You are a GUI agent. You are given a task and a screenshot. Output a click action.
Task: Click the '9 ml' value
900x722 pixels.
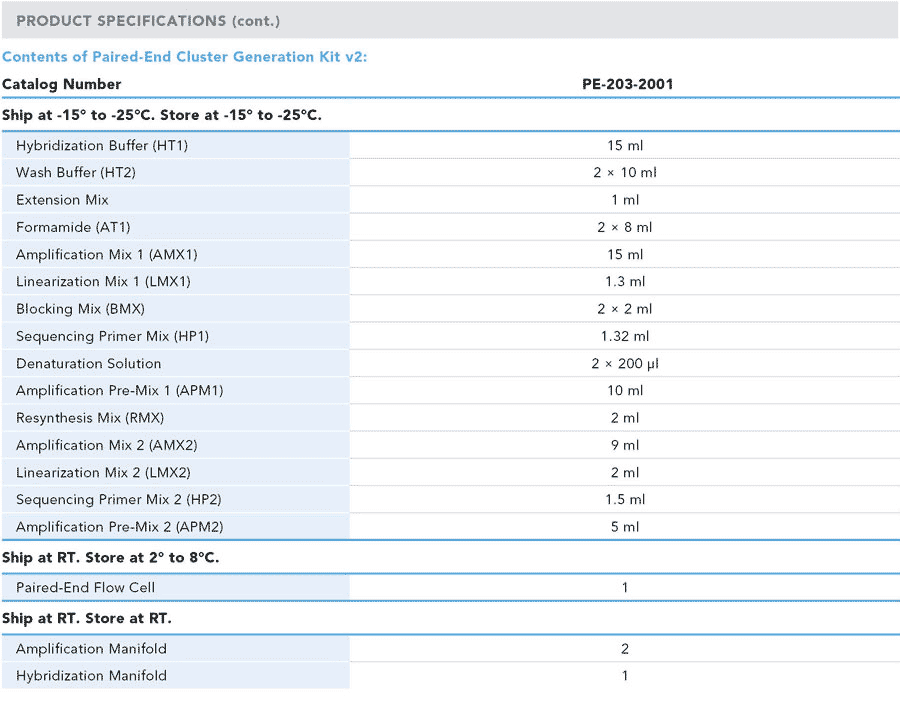point(625,445)
